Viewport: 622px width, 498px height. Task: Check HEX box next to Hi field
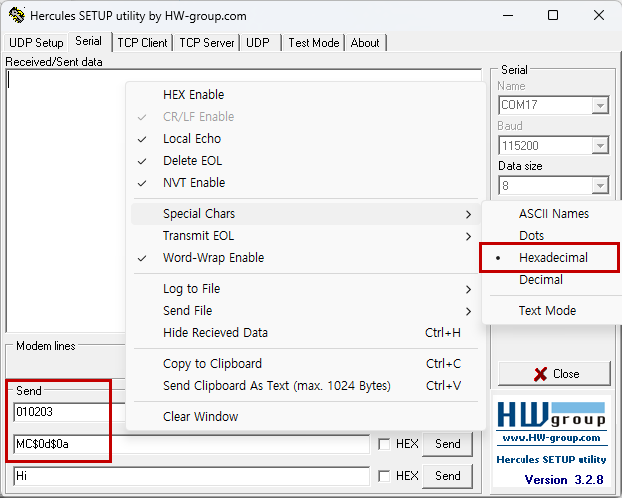coord(384,476)
